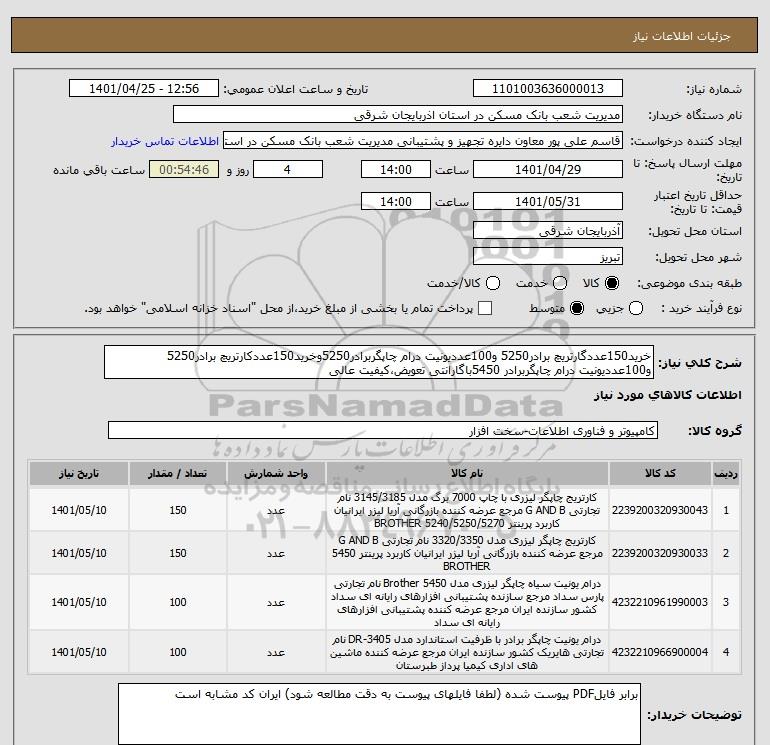The height and width of the screenshot is (745, 770).
Task: Click the goods group field کامپیوتر و فناوری اطلاعات
Action: click(x=383, y=430)
